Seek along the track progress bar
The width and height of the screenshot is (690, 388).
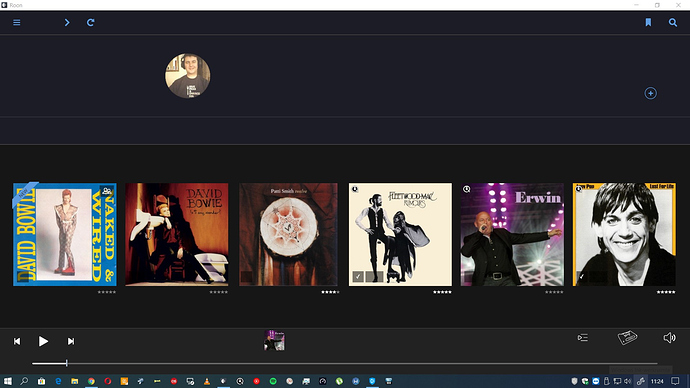click(345, 363)
